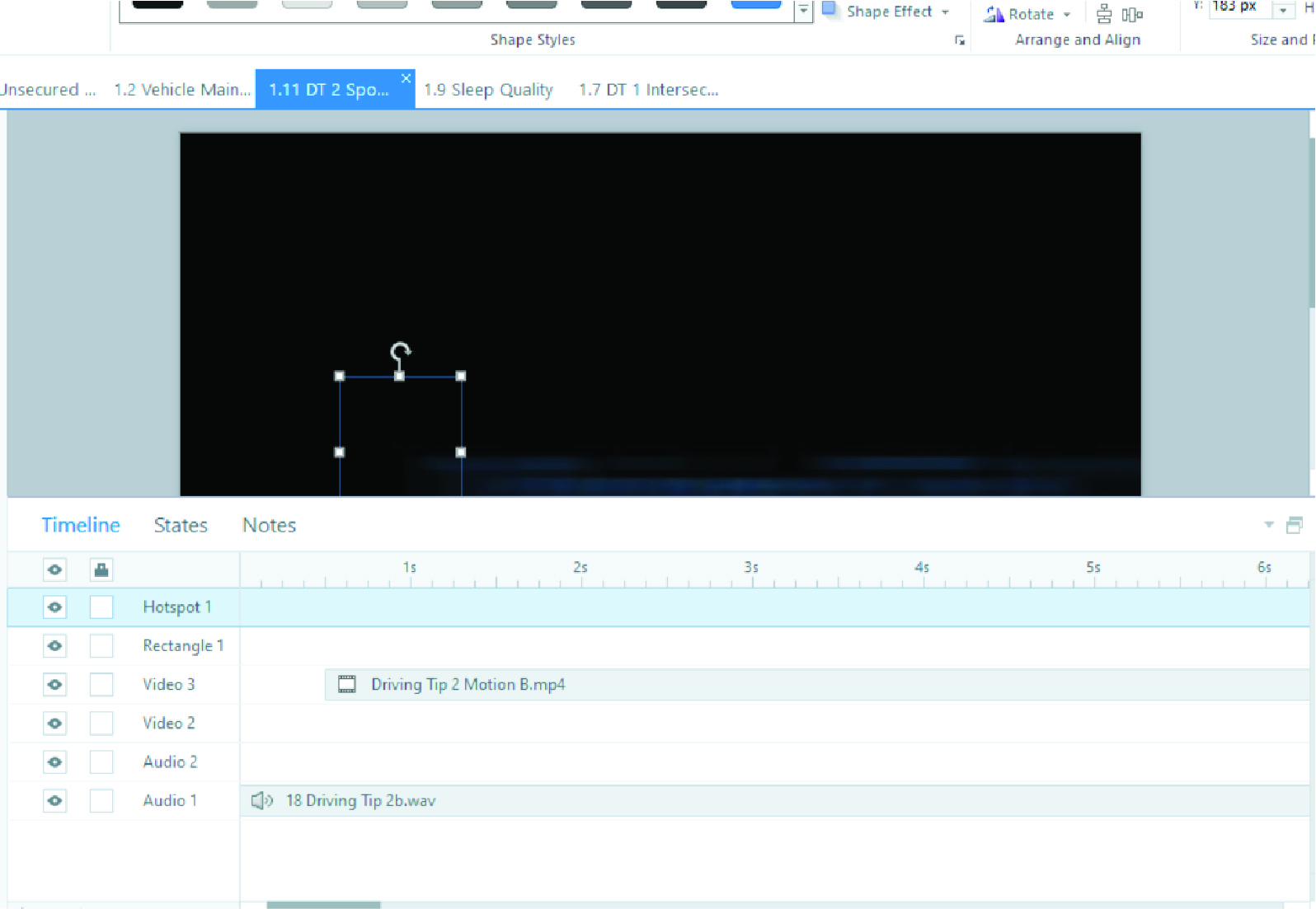Select the blue shape style swatch
1316x909 pixels.
click(755, 4)
